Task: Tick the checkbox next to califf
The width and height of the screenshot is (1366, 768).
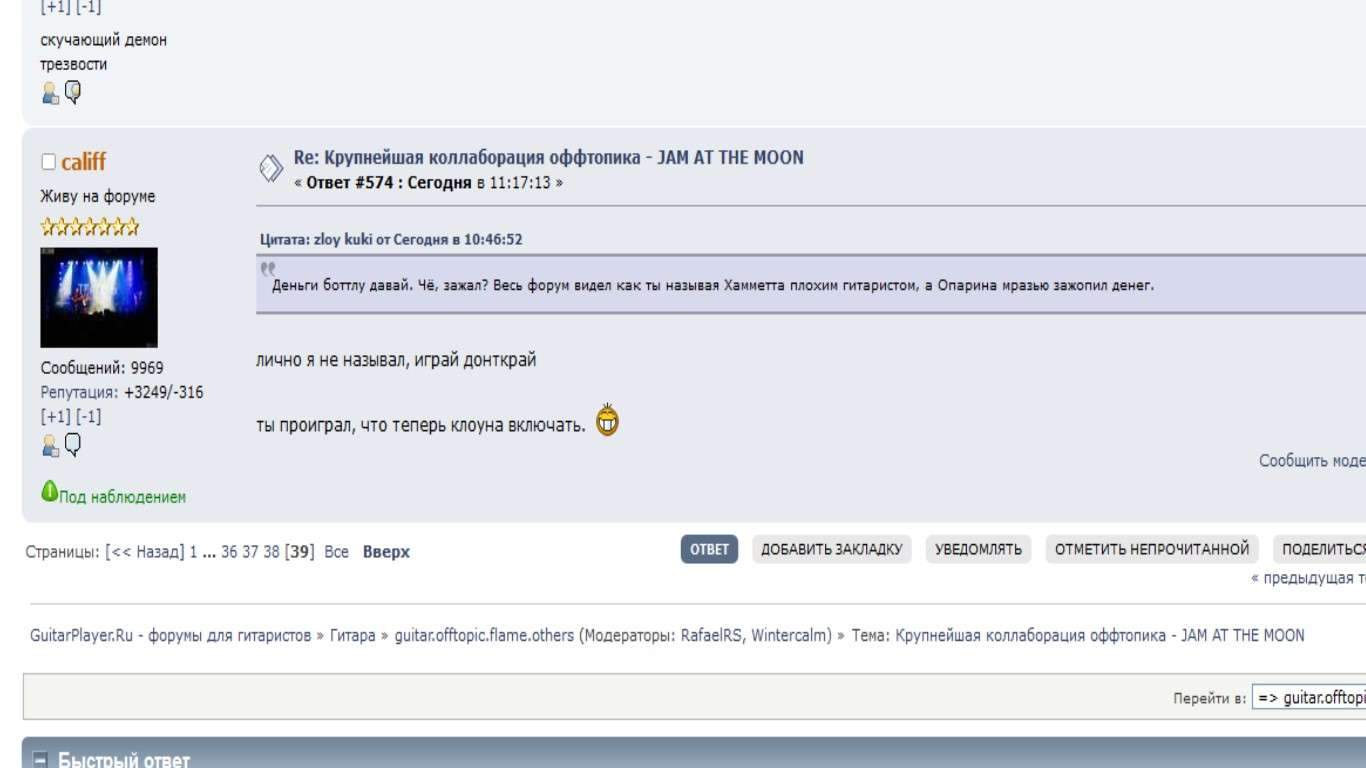Action: [x=48, y=162]
